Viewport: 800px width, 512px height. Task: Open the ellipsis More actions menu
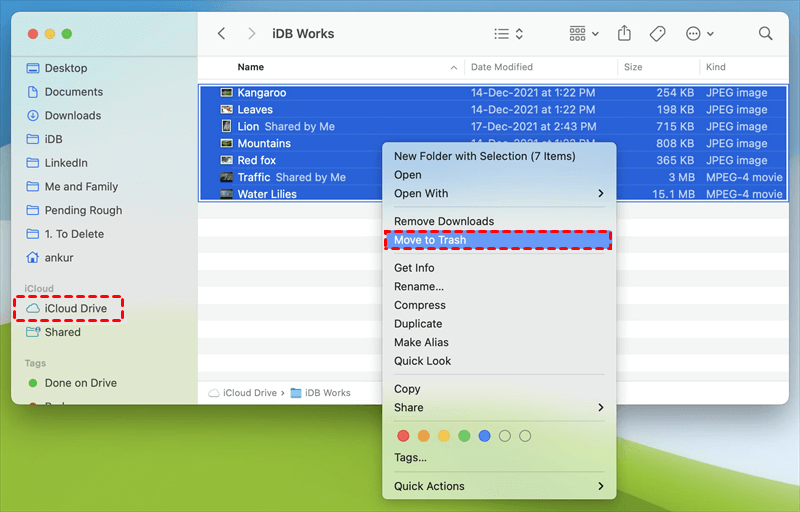tap(699, 34)
